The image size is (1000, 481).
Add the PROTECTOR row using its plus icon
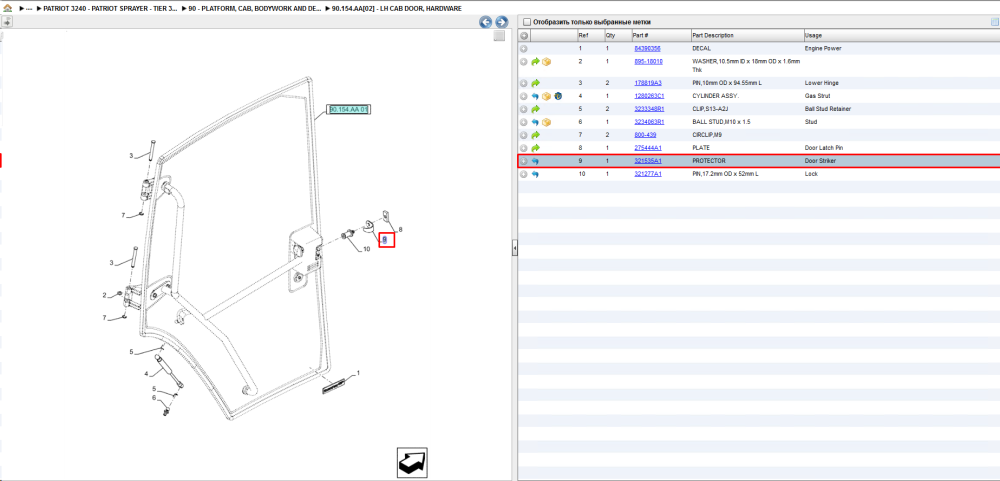(x=524, y=161)
